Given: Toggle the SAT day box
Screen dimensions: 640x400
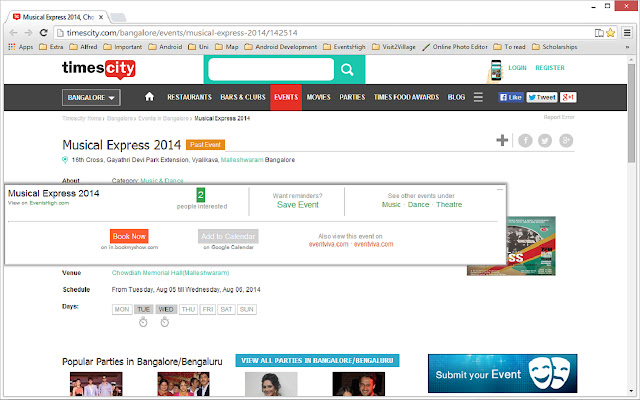Looking at the screenshot, I should 226,309.
